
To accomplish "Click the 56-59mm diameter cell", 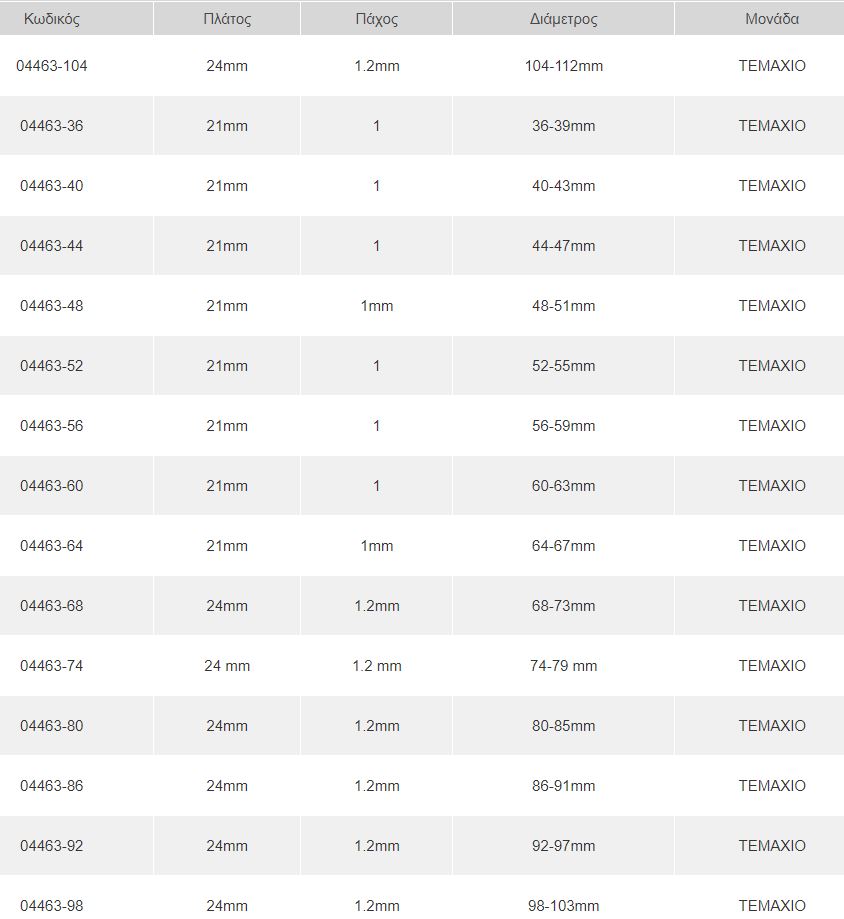I will (563, 426).
